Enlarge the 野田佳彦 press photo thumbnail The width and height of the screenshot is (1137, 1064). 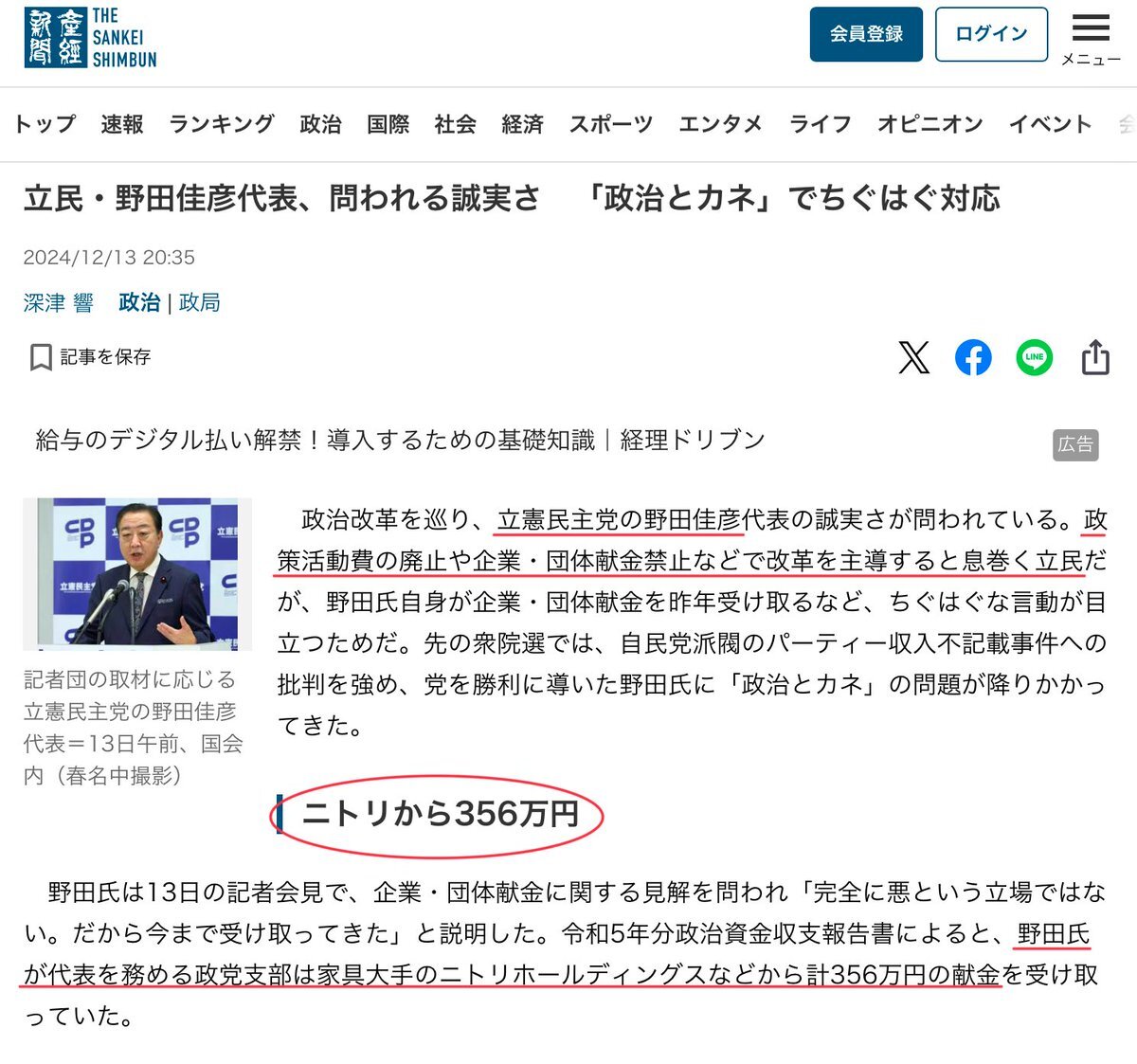click(x=137, y=573)
